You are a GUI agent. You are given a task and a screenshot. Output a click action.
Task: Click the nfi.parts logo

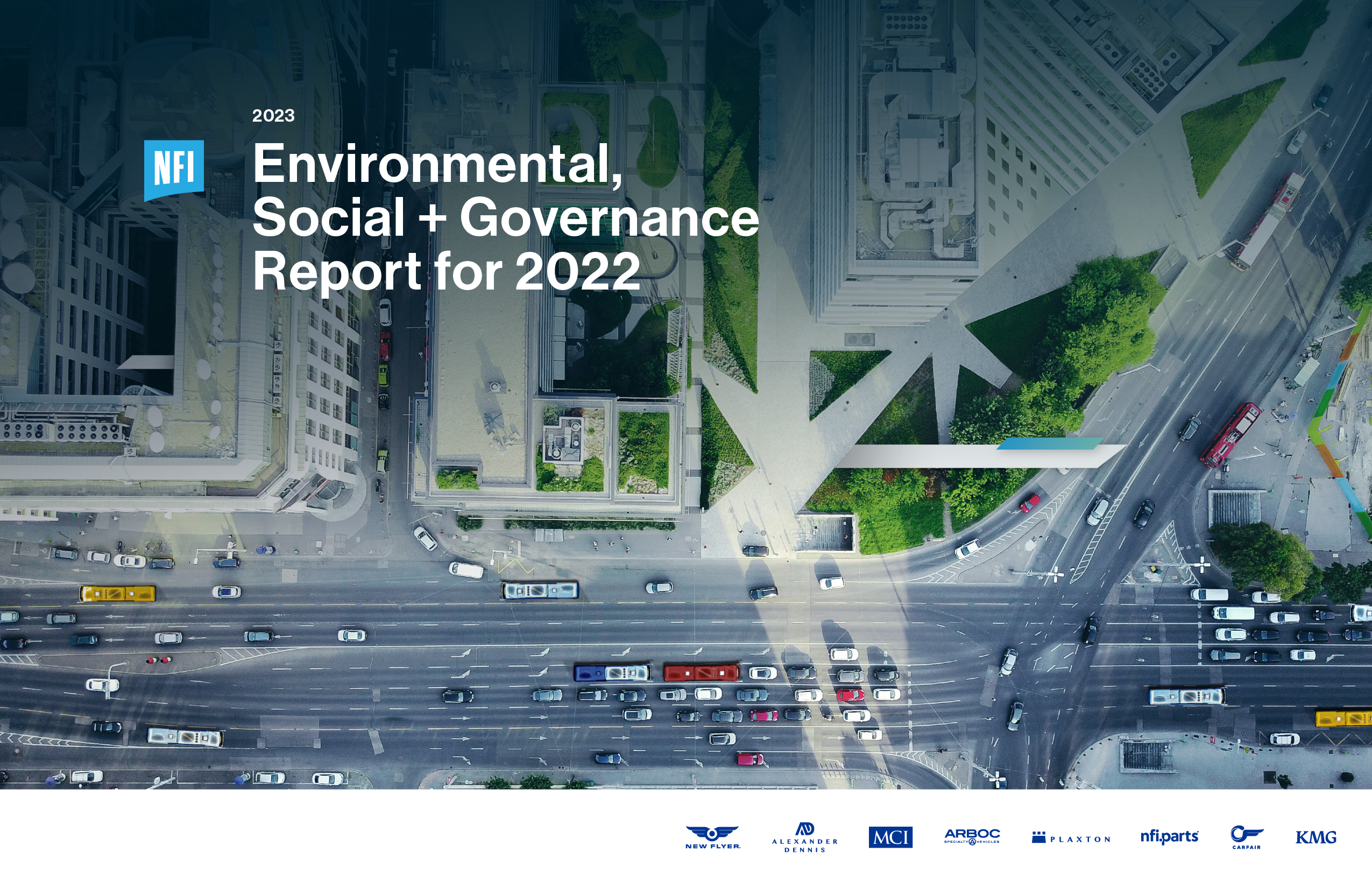point(1169,836)
